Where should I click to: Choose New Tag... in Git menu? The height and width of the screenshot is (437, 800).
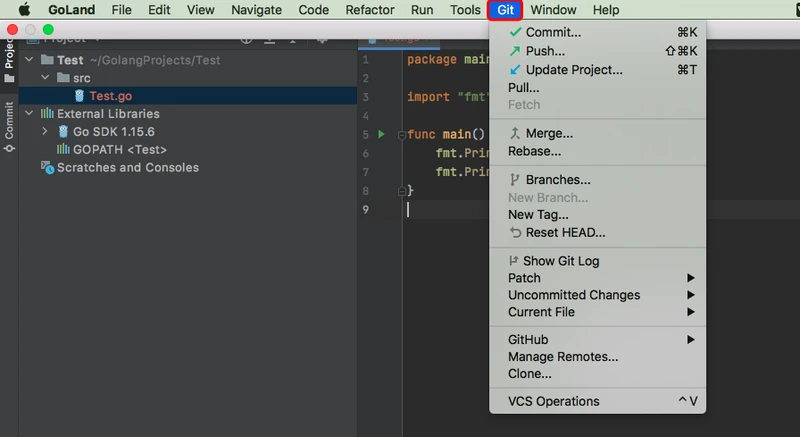pos(597,215)
